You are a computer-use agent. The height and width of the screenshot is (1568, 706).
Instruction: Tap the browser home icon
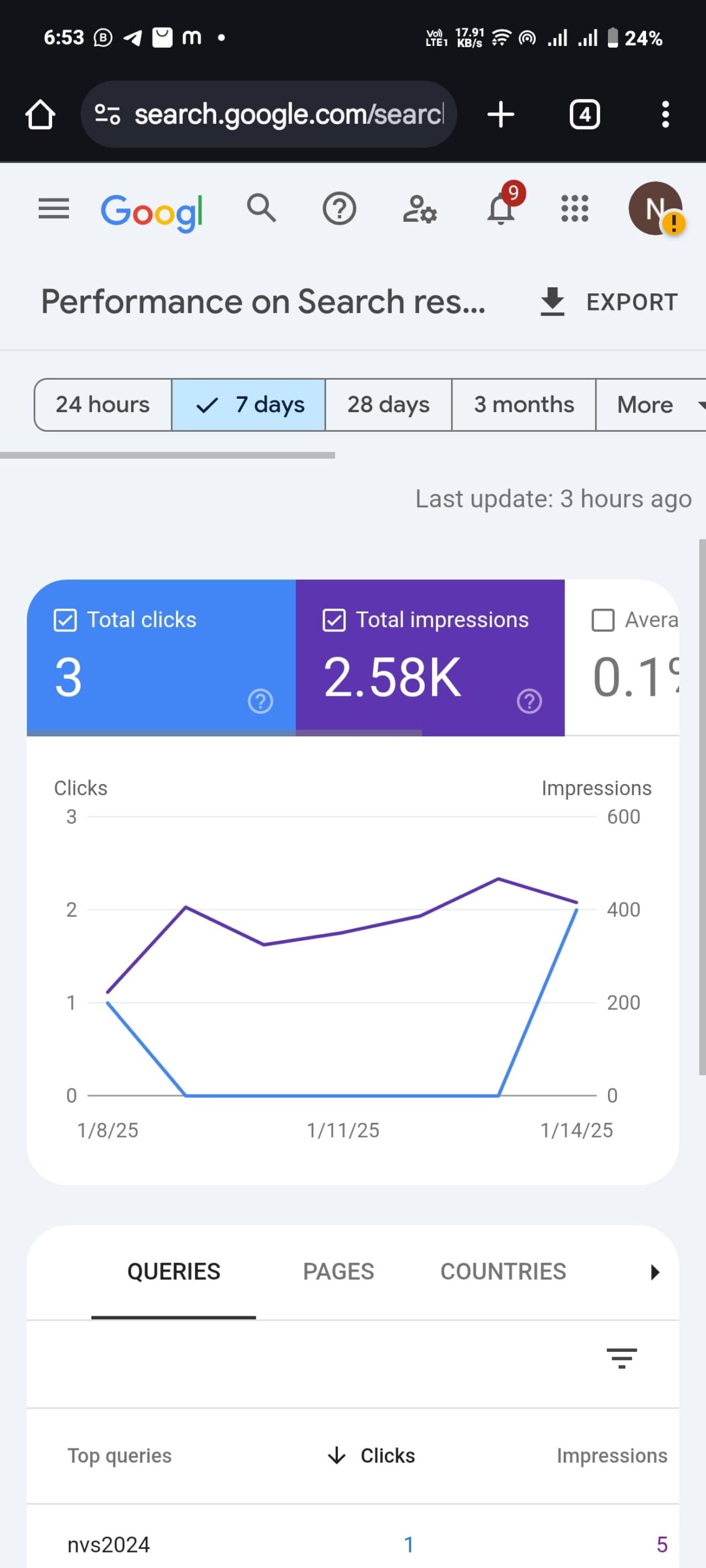coord(40,115)
